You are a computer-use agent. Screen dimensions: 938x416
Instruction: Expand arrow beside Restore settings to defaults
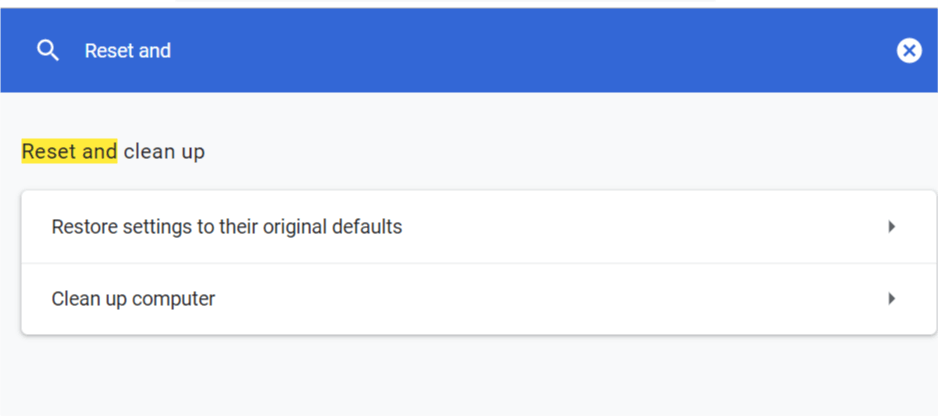[x=892, y=226]
